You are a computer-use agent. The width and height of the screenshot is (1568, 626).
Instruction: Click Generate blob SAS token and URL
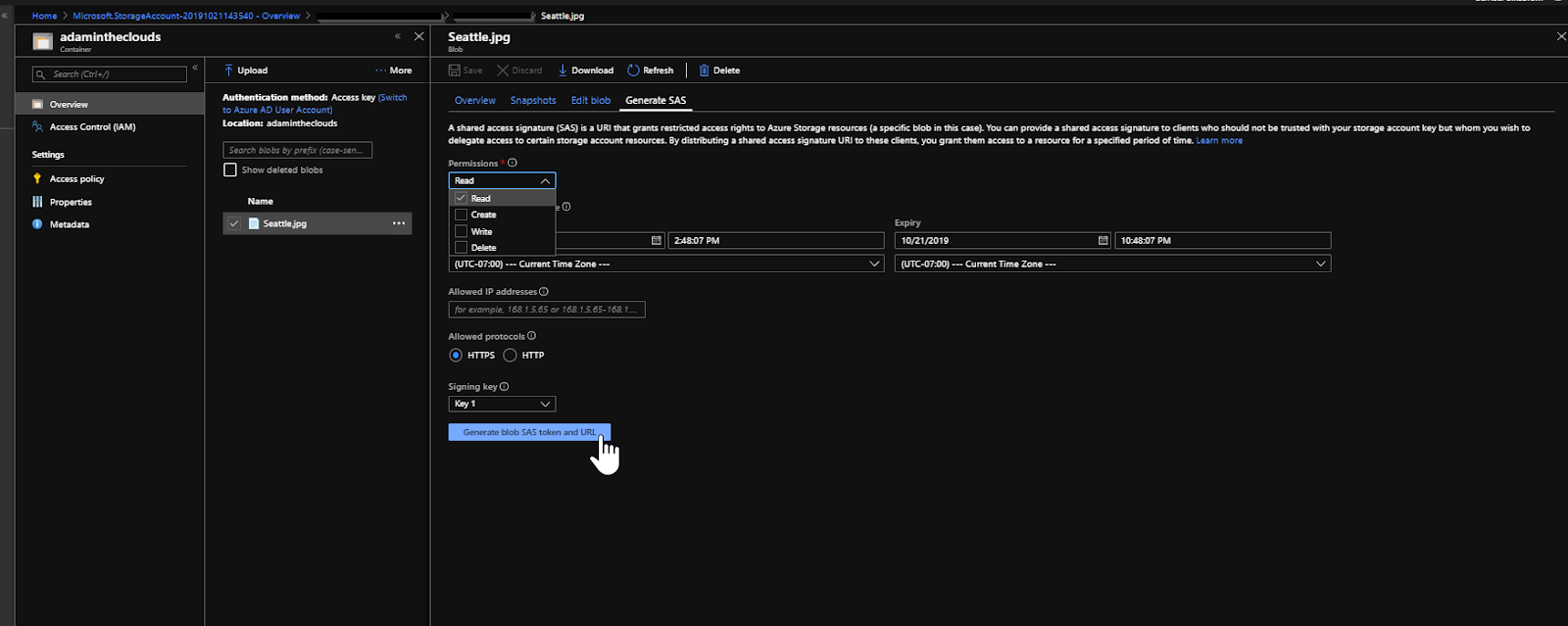pos(529,432)
